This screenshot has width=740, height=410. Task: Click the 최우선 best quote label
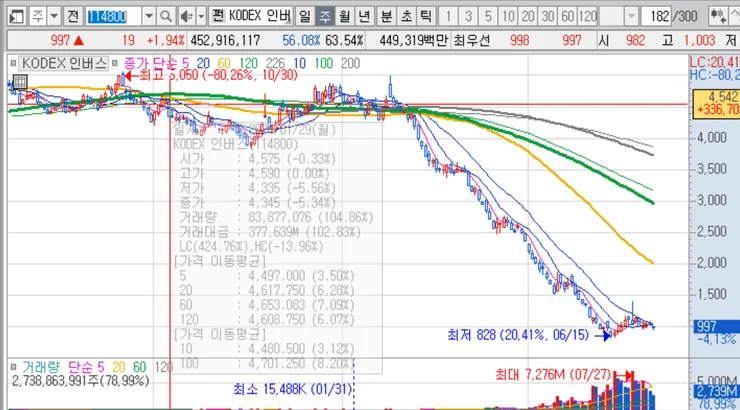[x=471, y=41]
